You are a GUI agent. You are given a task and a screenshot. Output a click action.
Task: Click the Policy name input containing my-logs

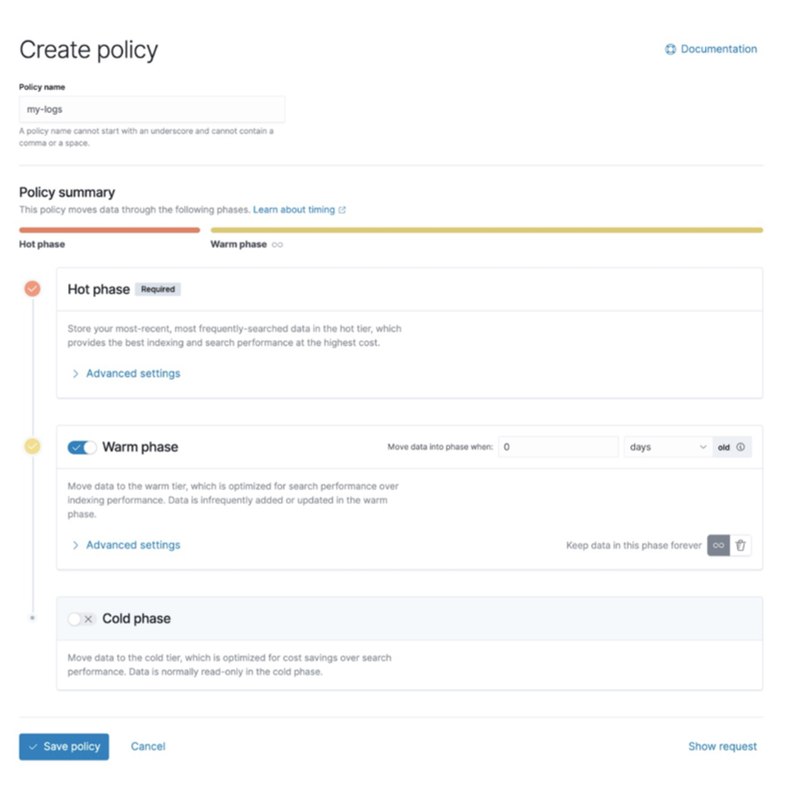point(151,108)
